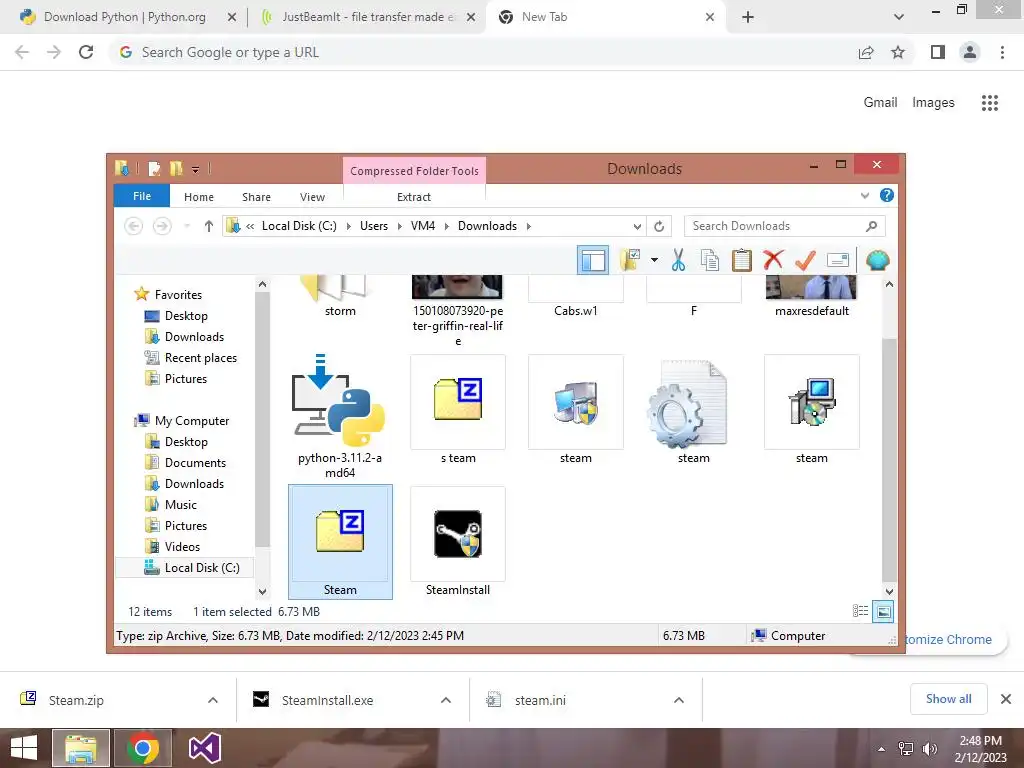The image size is (1024, 768).
Task: Select the maxresdefault image thumbnail
Action: coord(812,296)
